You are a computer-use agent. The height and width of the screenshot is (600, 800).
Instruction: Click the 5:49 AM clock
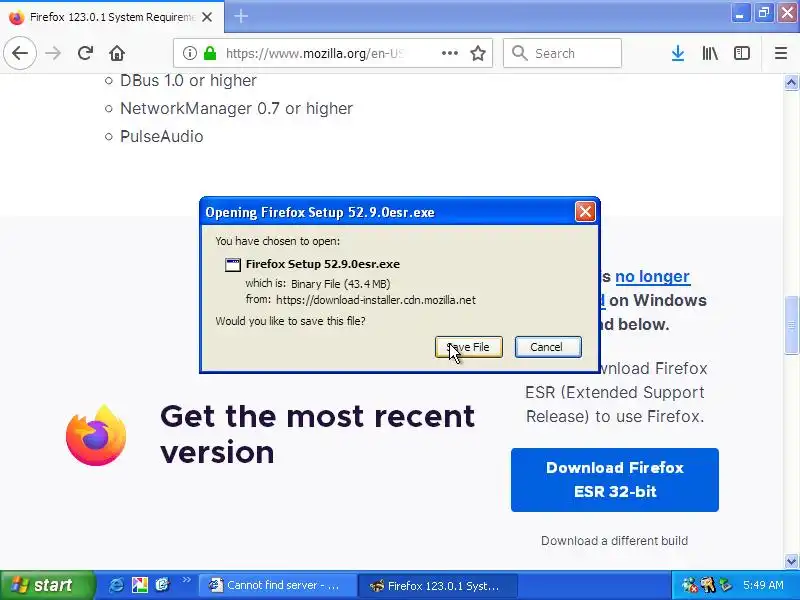(x=763, y=585)
